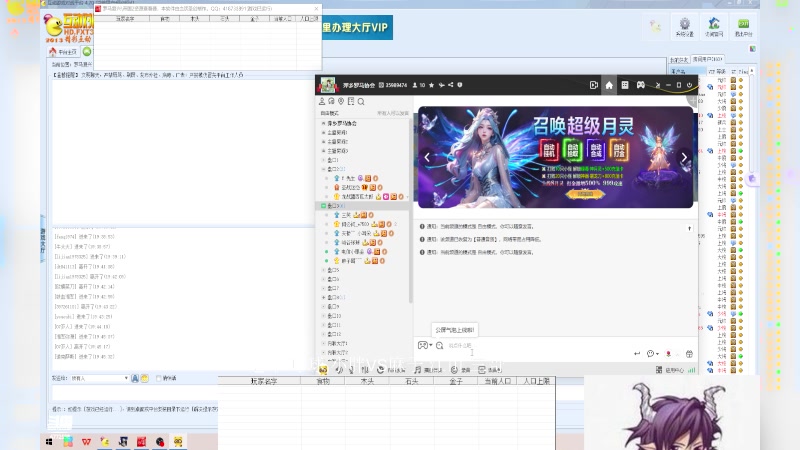This screenshot has height=450, width=800.
Task: Click the 里办理大厅VIP blue banner
Action: click(x=357, y=28)
